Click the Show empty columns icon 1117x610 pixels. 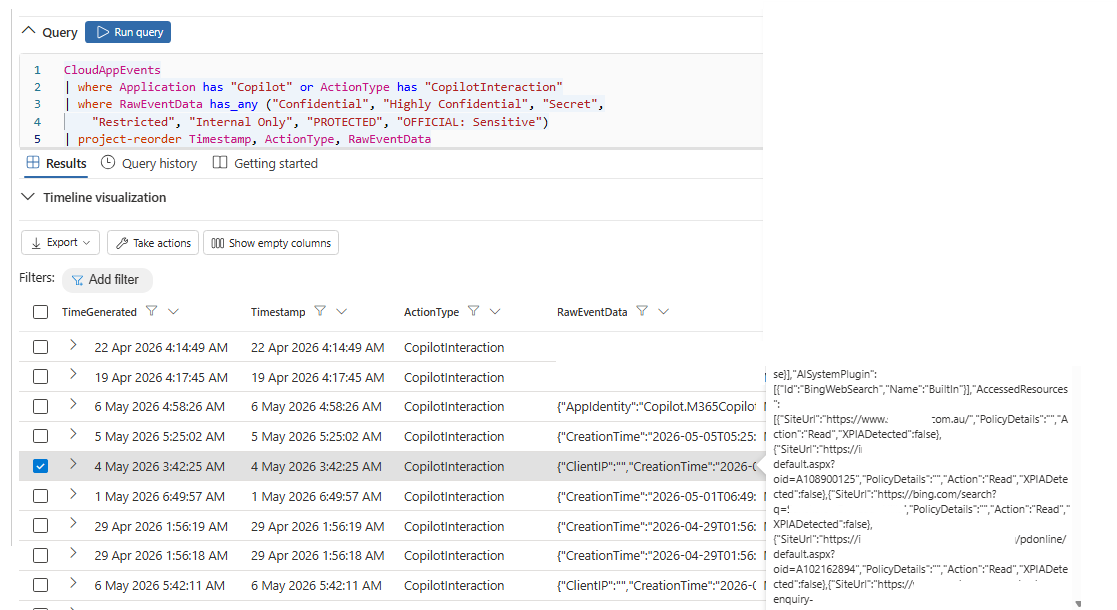pos(218,244)
